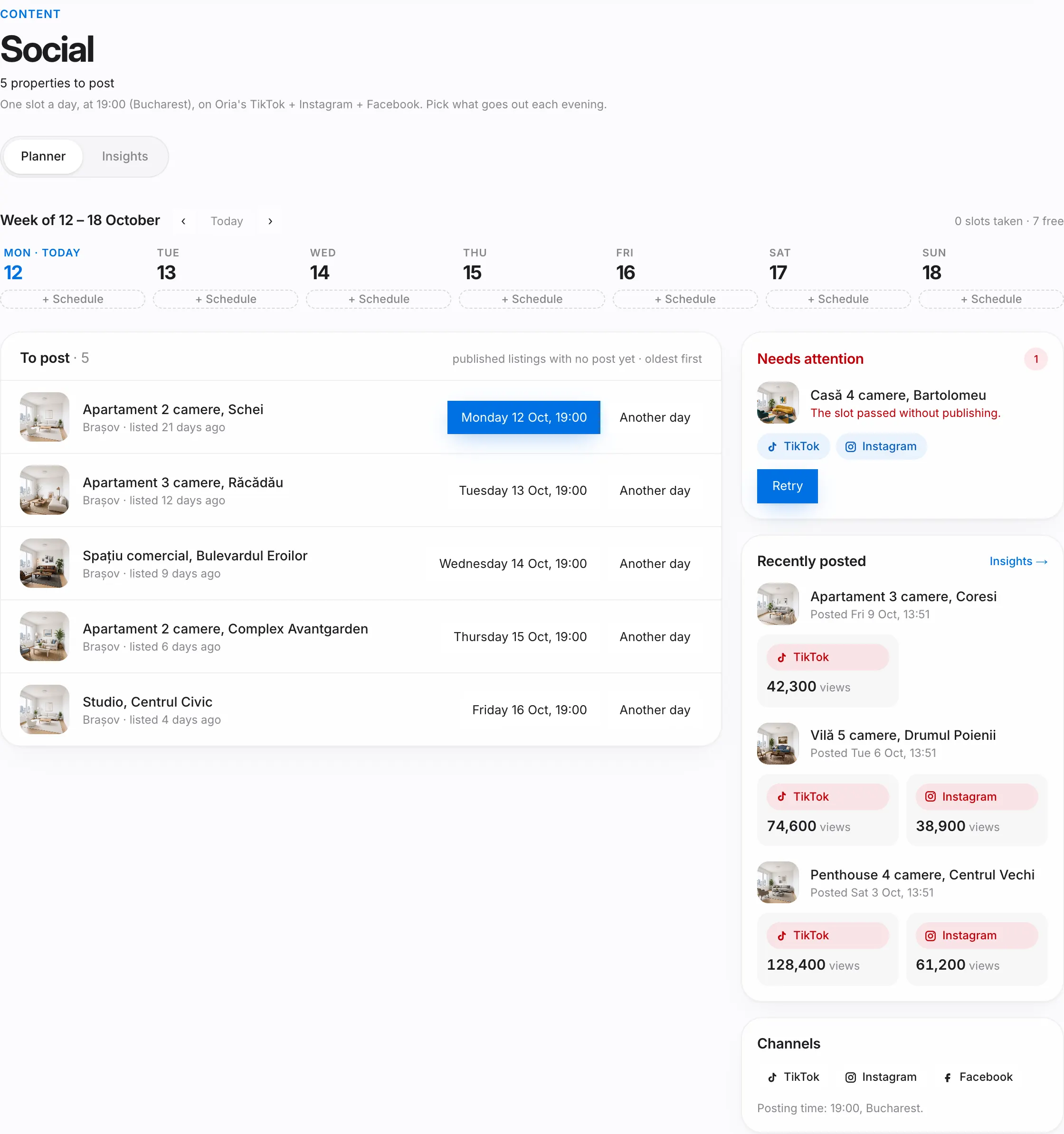The width and height of the screenshot is (1064, 1134).
Task: Schedule a post on Friday 16
Action: (684, 299)
